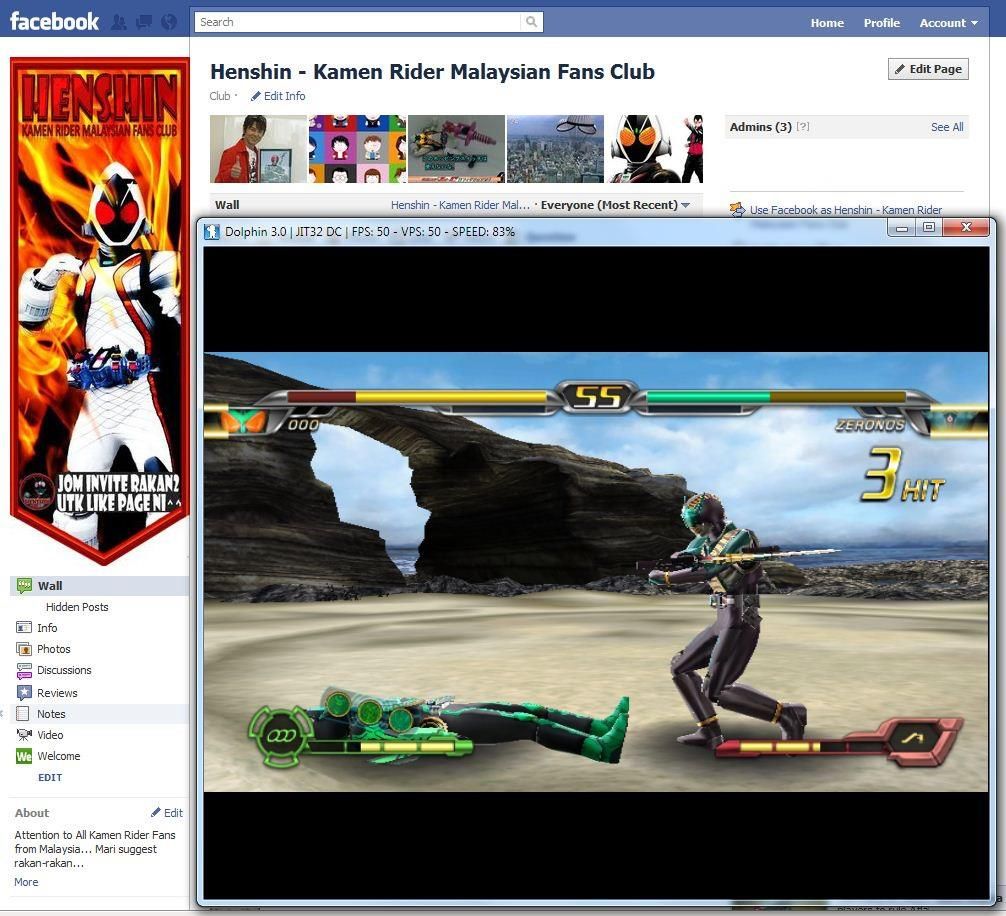
Task: Click Zeronos green health bar
Action: (709, 397)
